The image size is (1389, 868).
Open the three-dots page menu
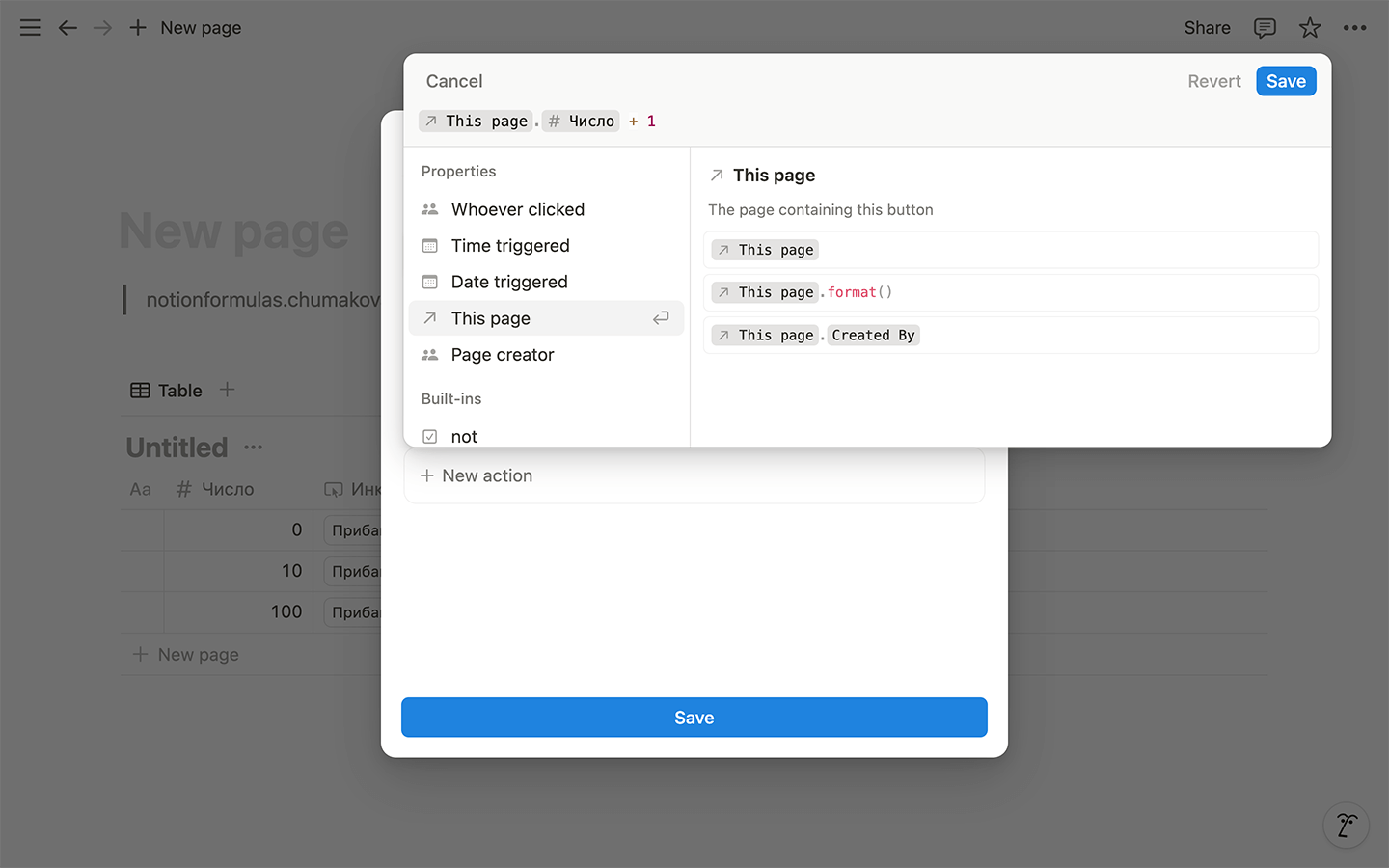[x=1354, y=28]
